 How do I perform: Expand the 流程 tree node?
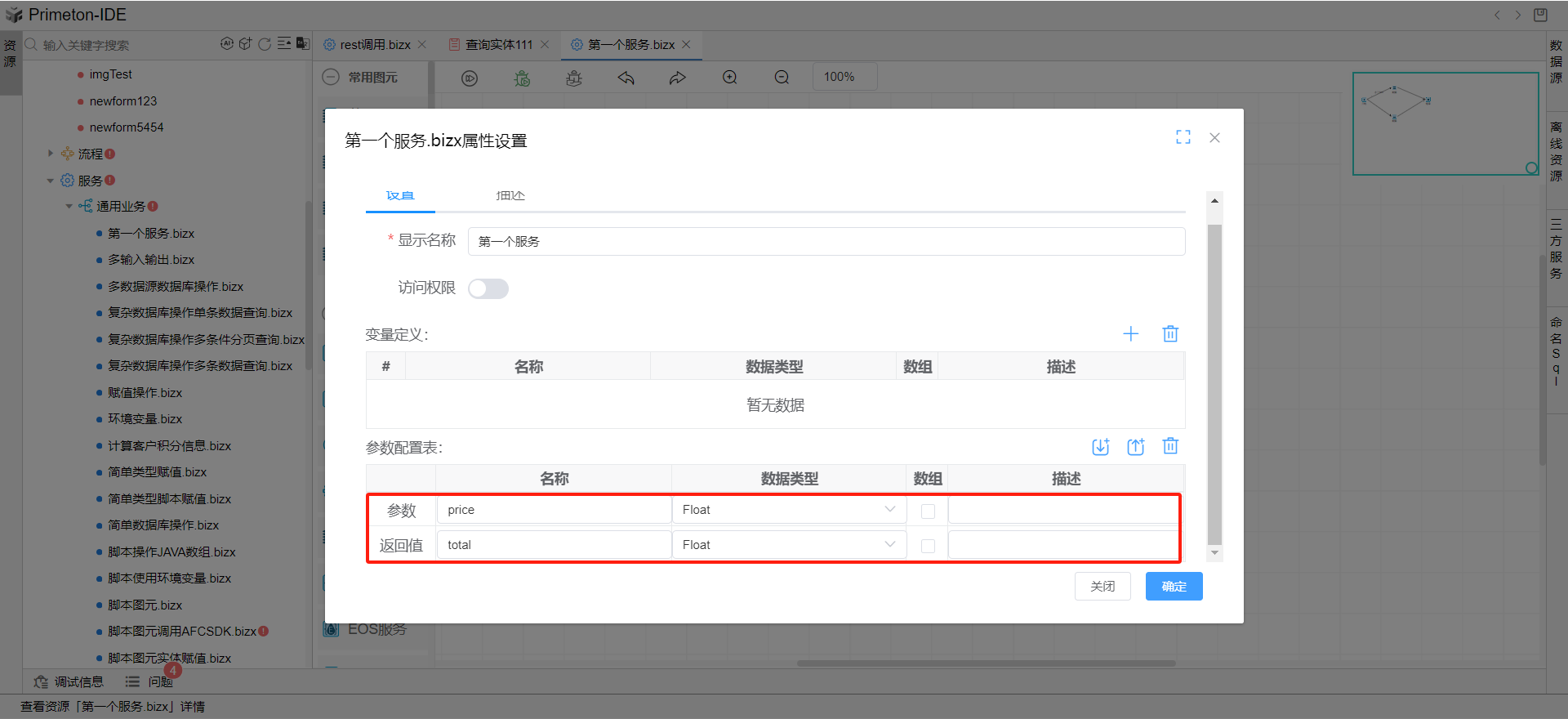tap(51, 154)
